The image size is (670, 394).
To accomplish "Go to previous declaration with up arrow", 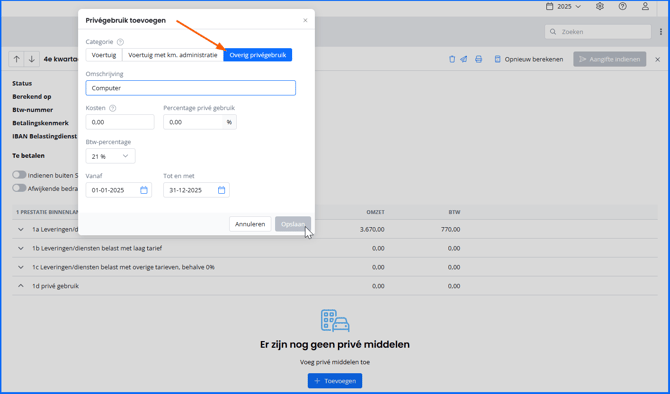I will 16,59.
